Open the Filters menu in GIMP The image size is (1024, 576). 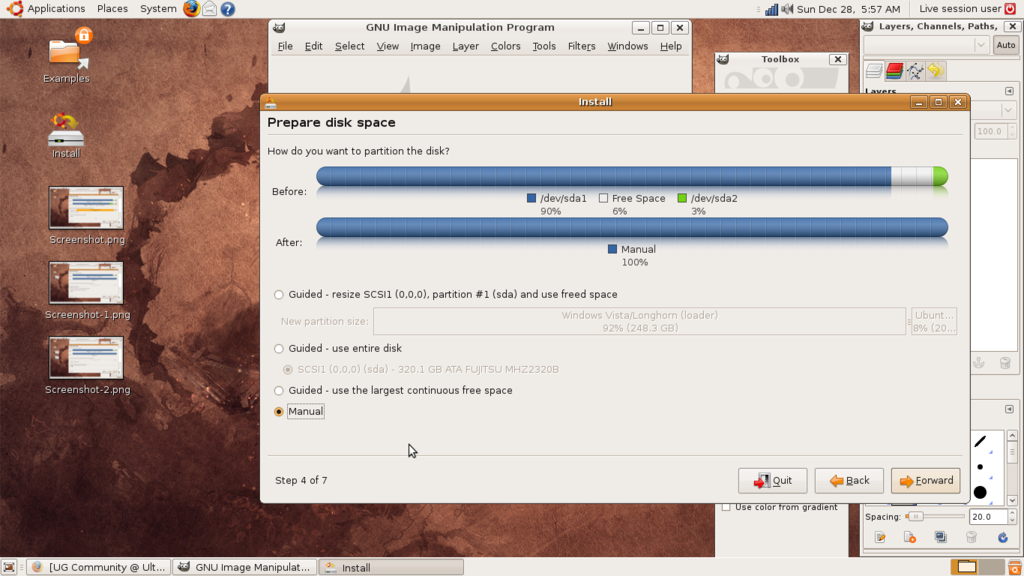click(581, 46)
